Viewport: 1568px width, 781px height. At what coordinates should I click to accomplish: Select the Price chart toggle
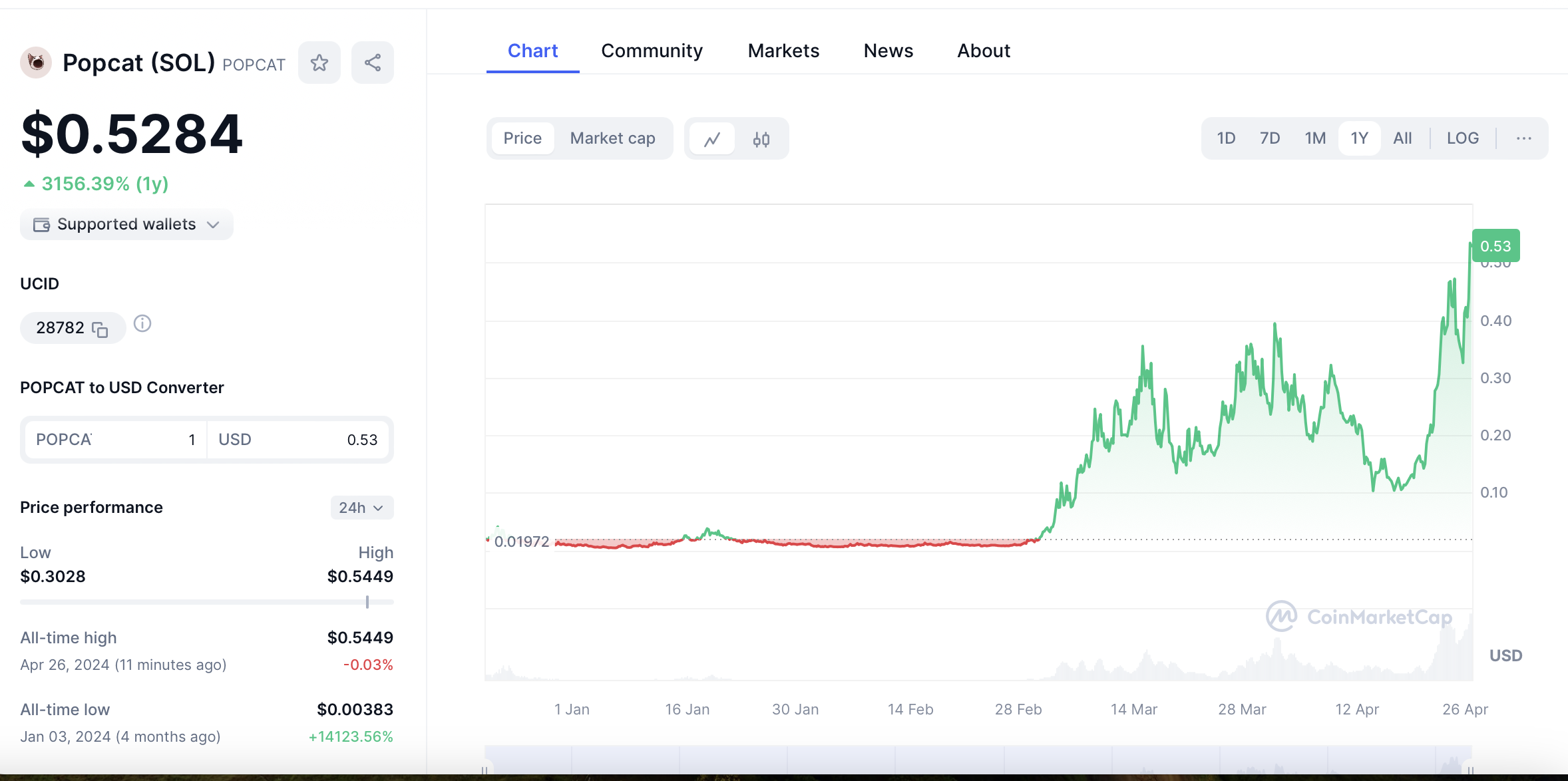[522, 138]
